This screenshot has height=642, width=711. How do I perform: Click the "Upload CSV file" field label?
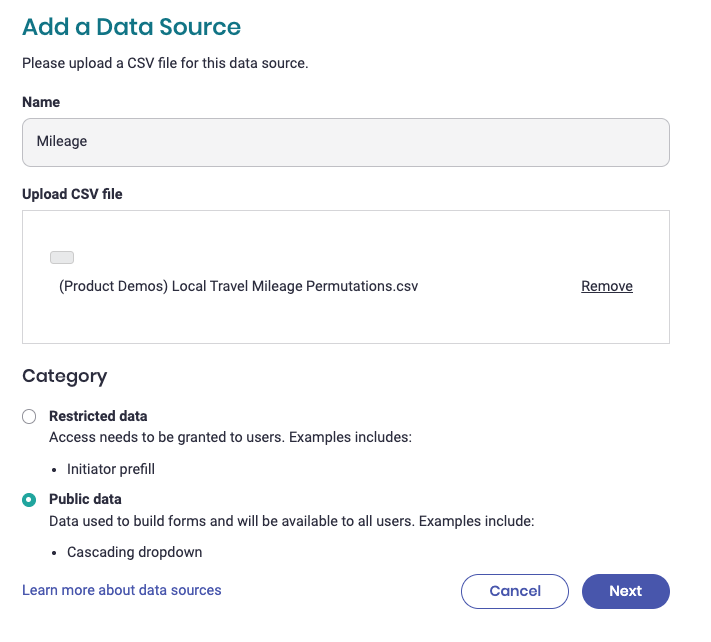pos(72,194)
